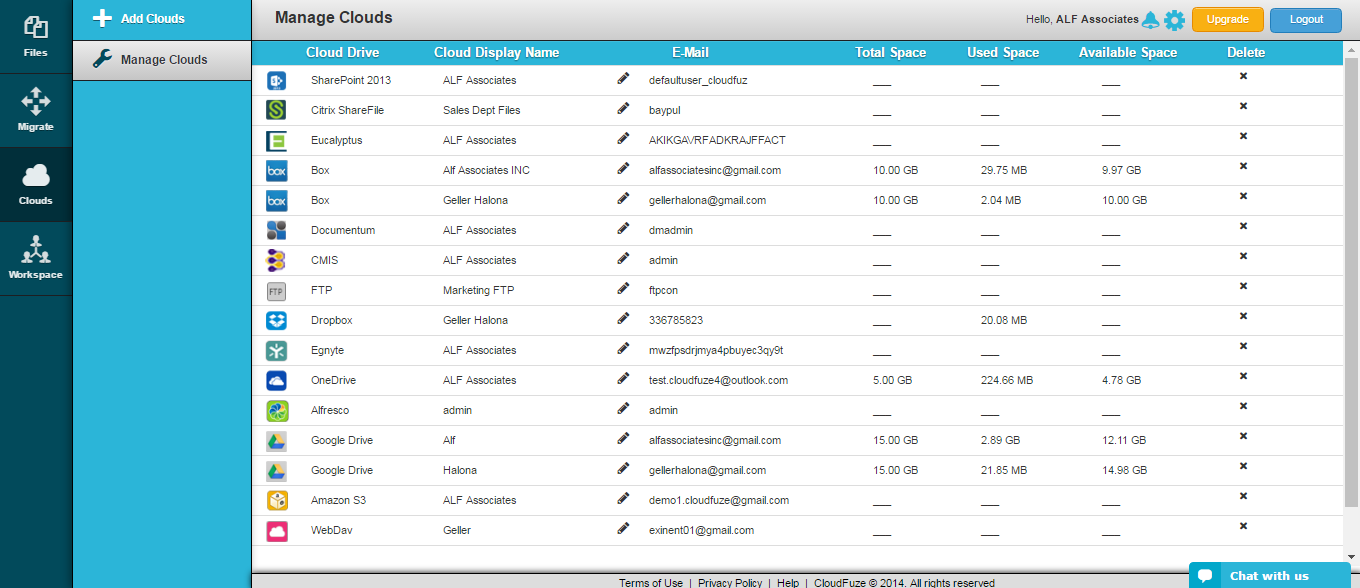Screen dimensions: 1360x588
Task: Click gellerhalona@gmail.com in Box row
Action: pyautogui.click(x=707, y=201)
